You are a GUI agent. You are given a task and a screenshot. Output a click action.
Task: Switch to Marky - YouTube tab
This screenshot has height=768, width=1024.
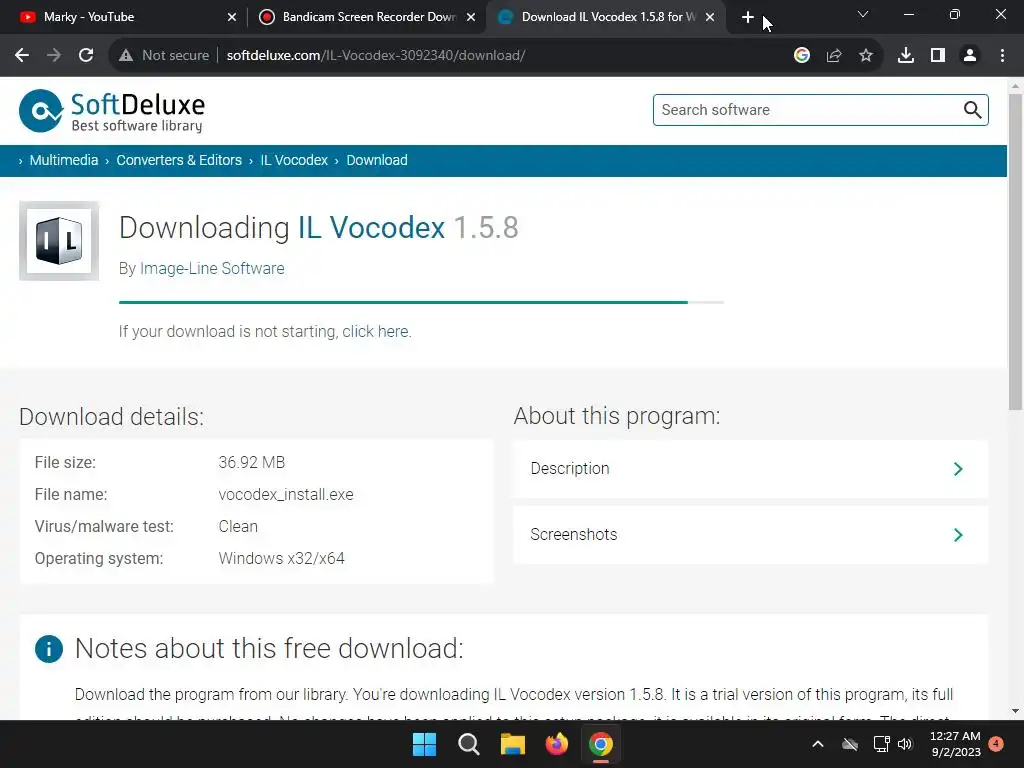click(x=124, y=17)
